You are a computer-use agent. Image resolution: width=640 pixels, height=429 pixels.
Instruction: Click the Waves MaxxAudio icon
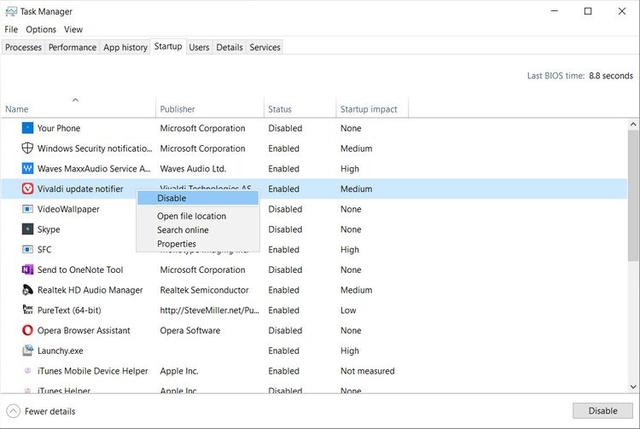click(x=27, y=169)
